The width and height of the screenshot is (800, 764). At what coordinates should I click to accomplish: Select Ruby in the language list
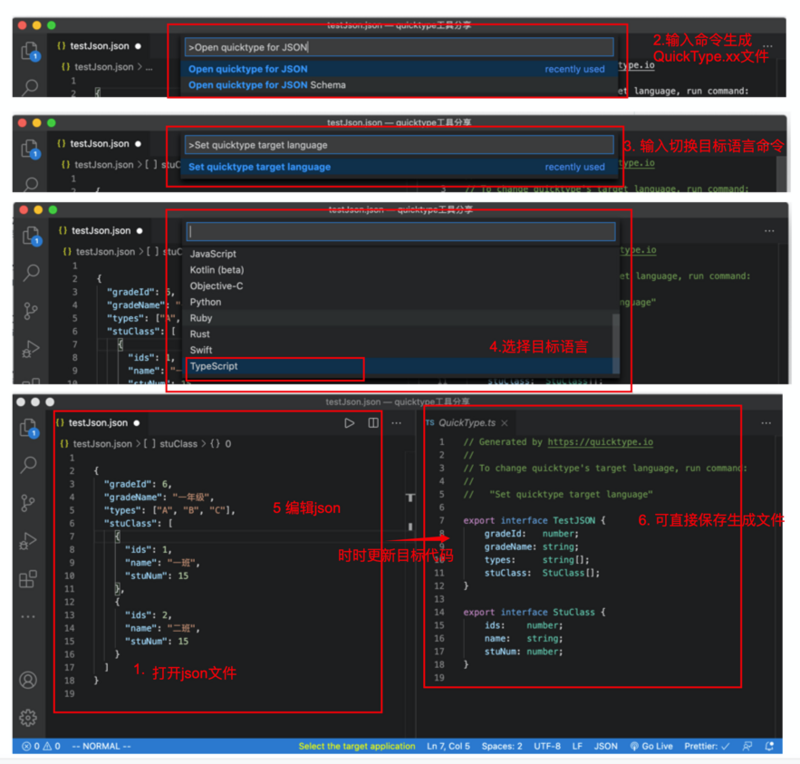tap(400, 318)
